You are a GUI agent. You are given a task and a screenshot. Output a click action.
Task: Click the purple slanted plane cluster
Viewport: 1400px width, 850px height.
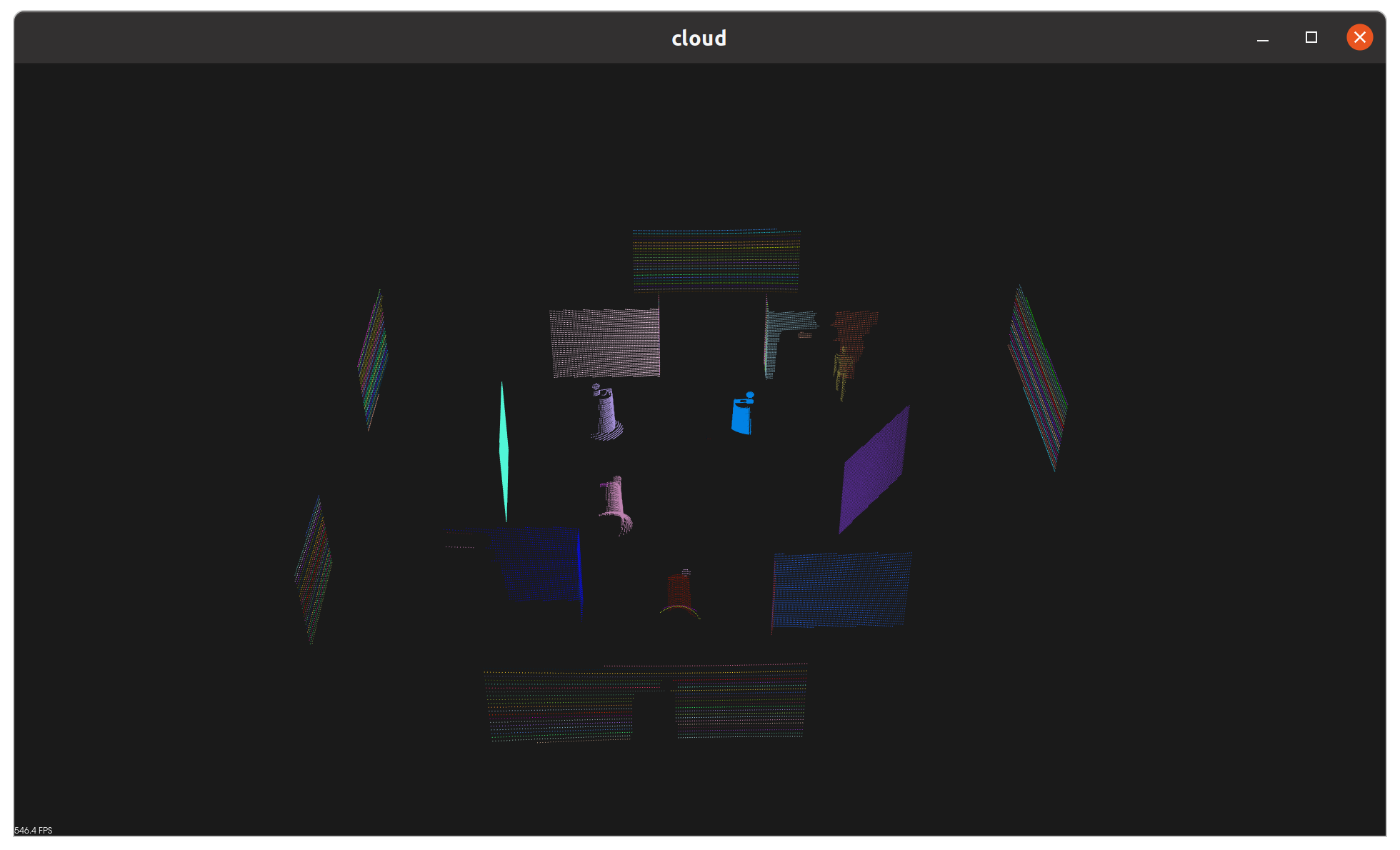(x=874, y=469)
